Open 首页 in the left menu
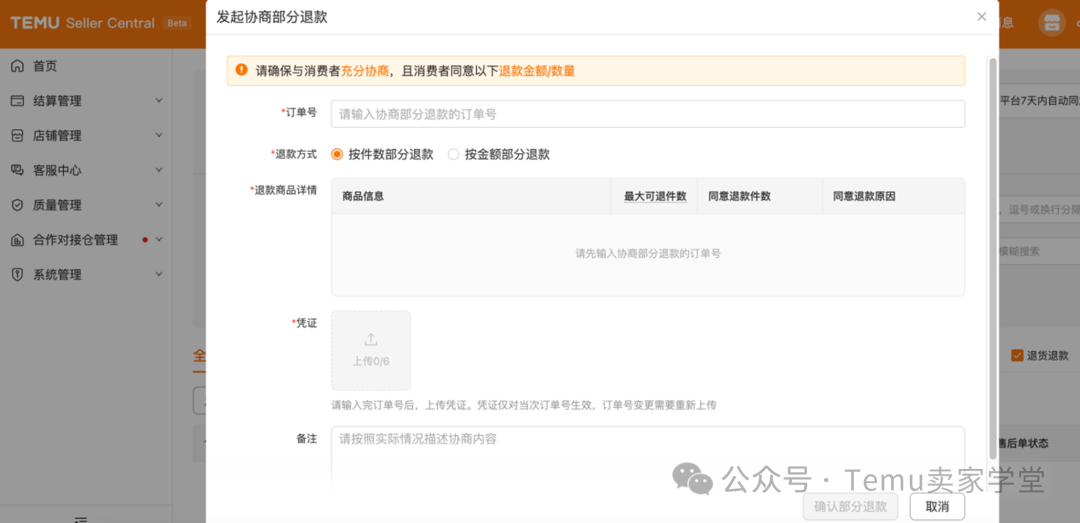Image resolution: width=1080 pixels, height=523 pixels. [45, 66]
